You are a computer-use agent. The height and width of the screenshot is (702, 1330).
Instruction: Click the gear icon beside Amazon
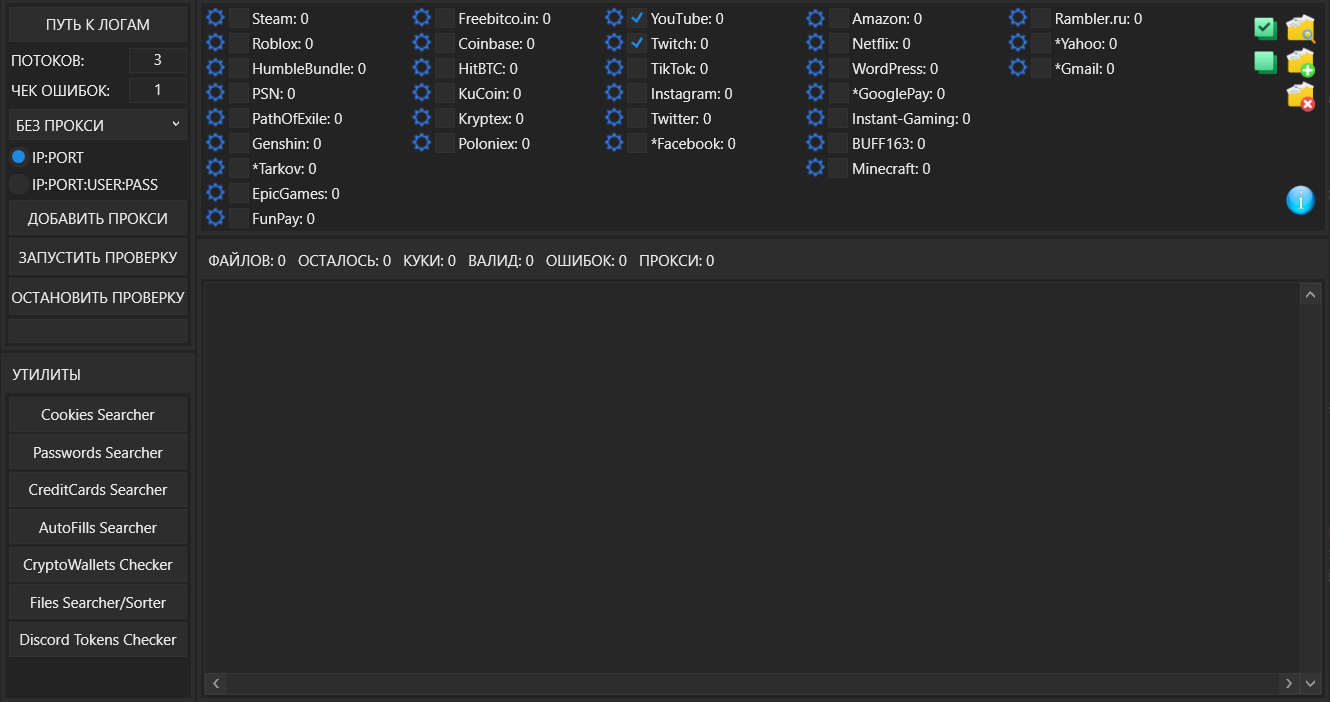pos(815,18)
